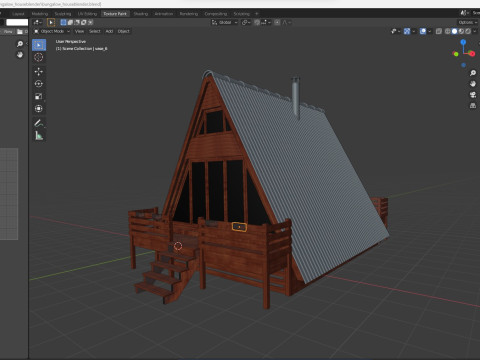Open Global transform orientation dropdown

click(225, 22)
